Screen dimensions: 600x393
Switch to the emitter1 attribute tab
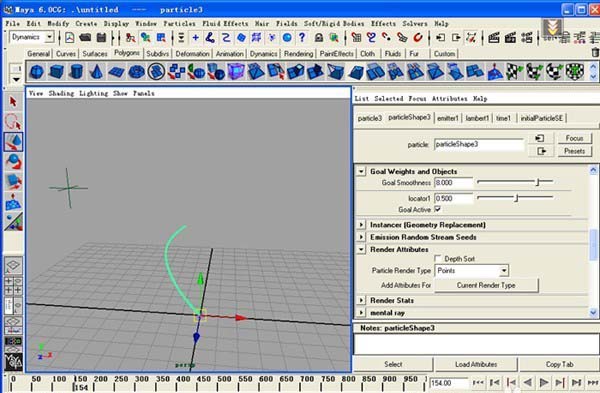pos(447,118)
